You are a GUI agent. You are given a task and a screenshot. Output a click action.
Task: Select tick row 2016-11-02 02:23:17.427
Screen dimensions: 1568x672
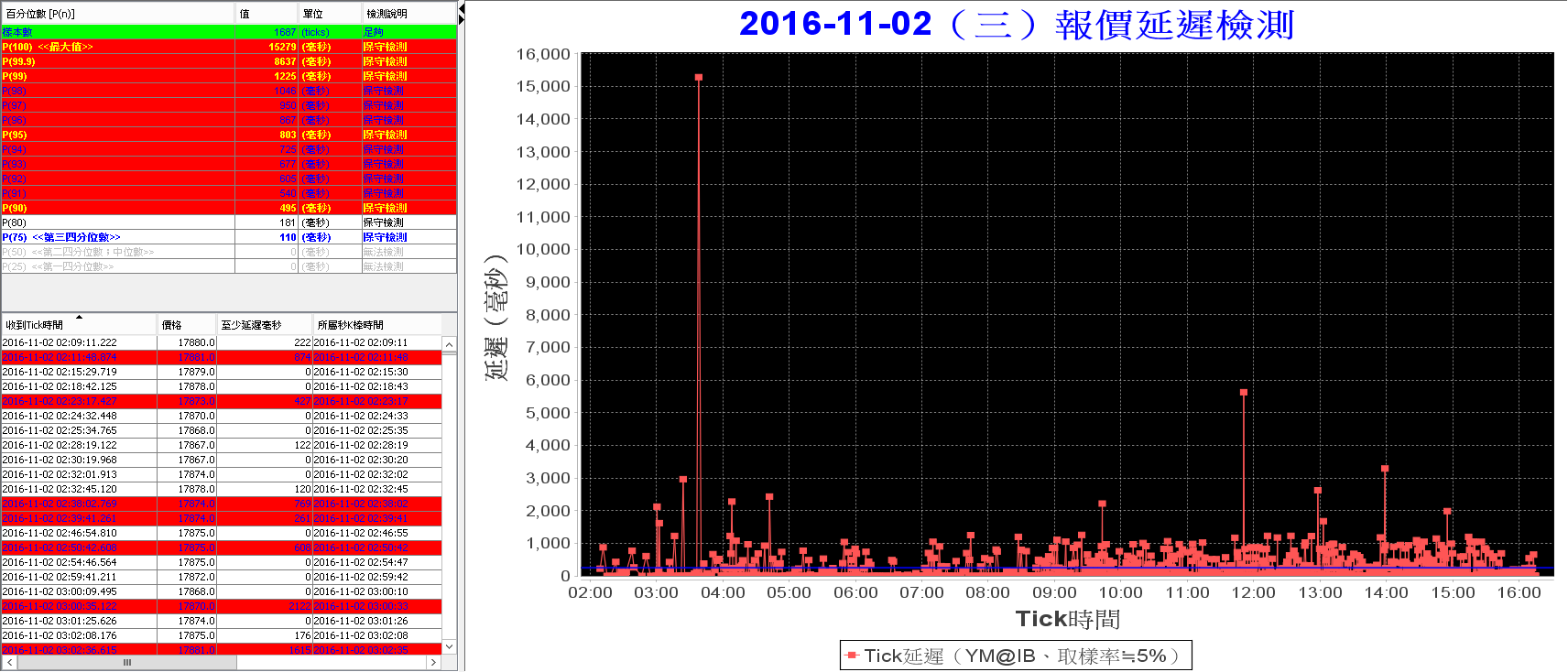222,401
